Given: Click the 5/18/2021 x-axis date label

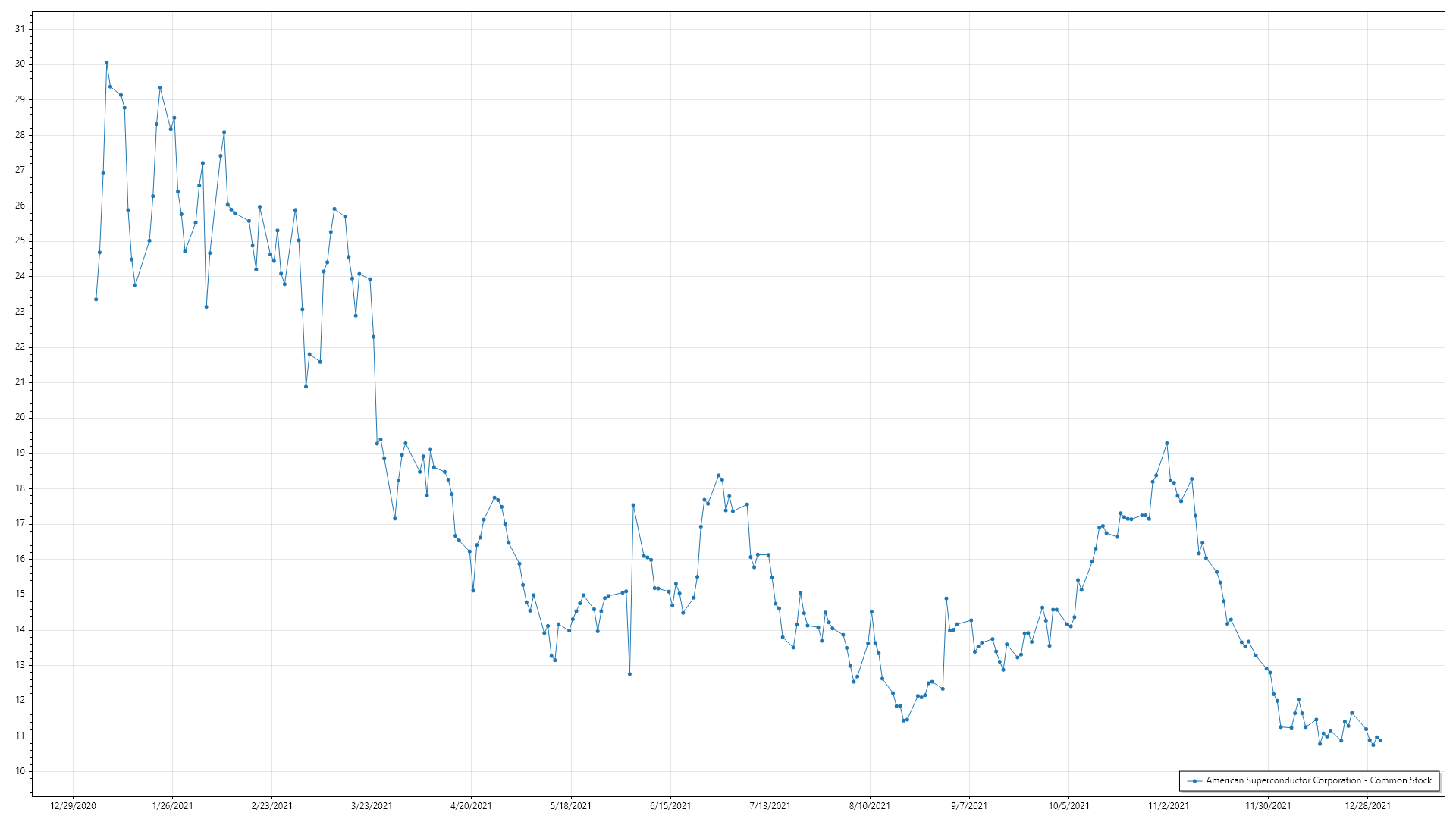Looking at the screenshot, I should point(571,806).
